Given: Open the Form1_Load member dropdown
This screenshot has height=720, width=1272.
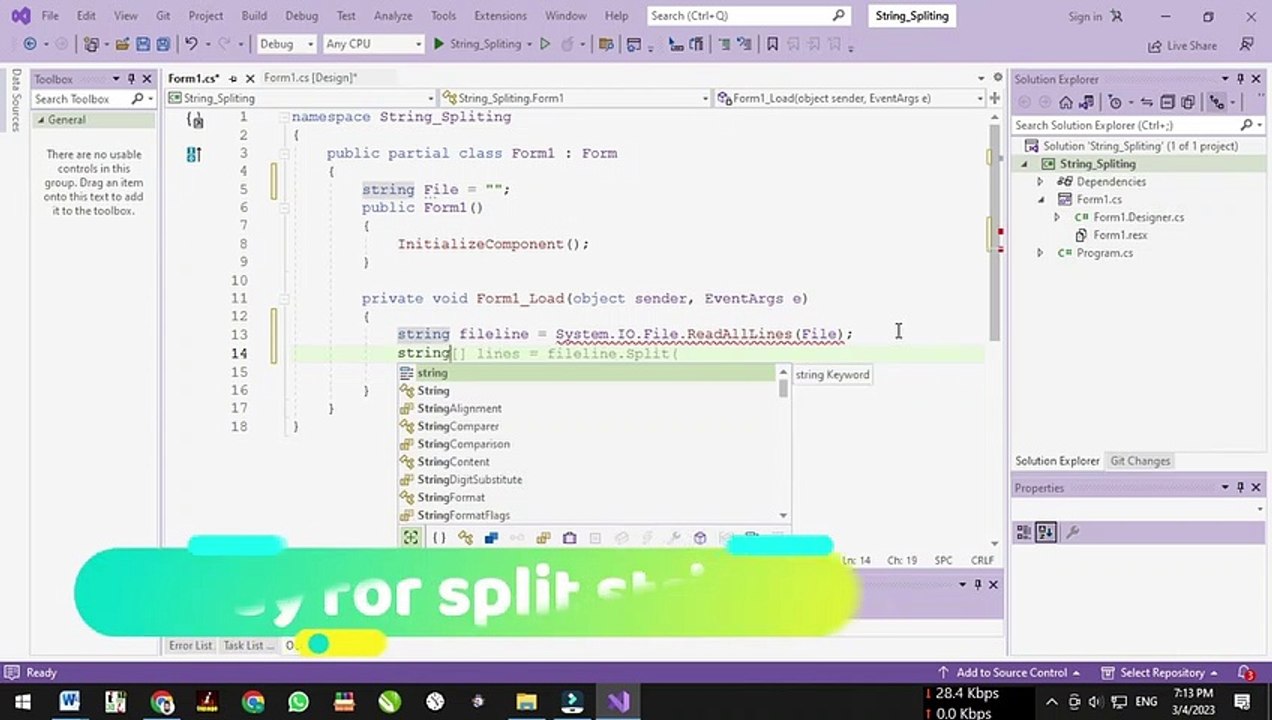Looking at the screenshot, I should click(851, 98).
